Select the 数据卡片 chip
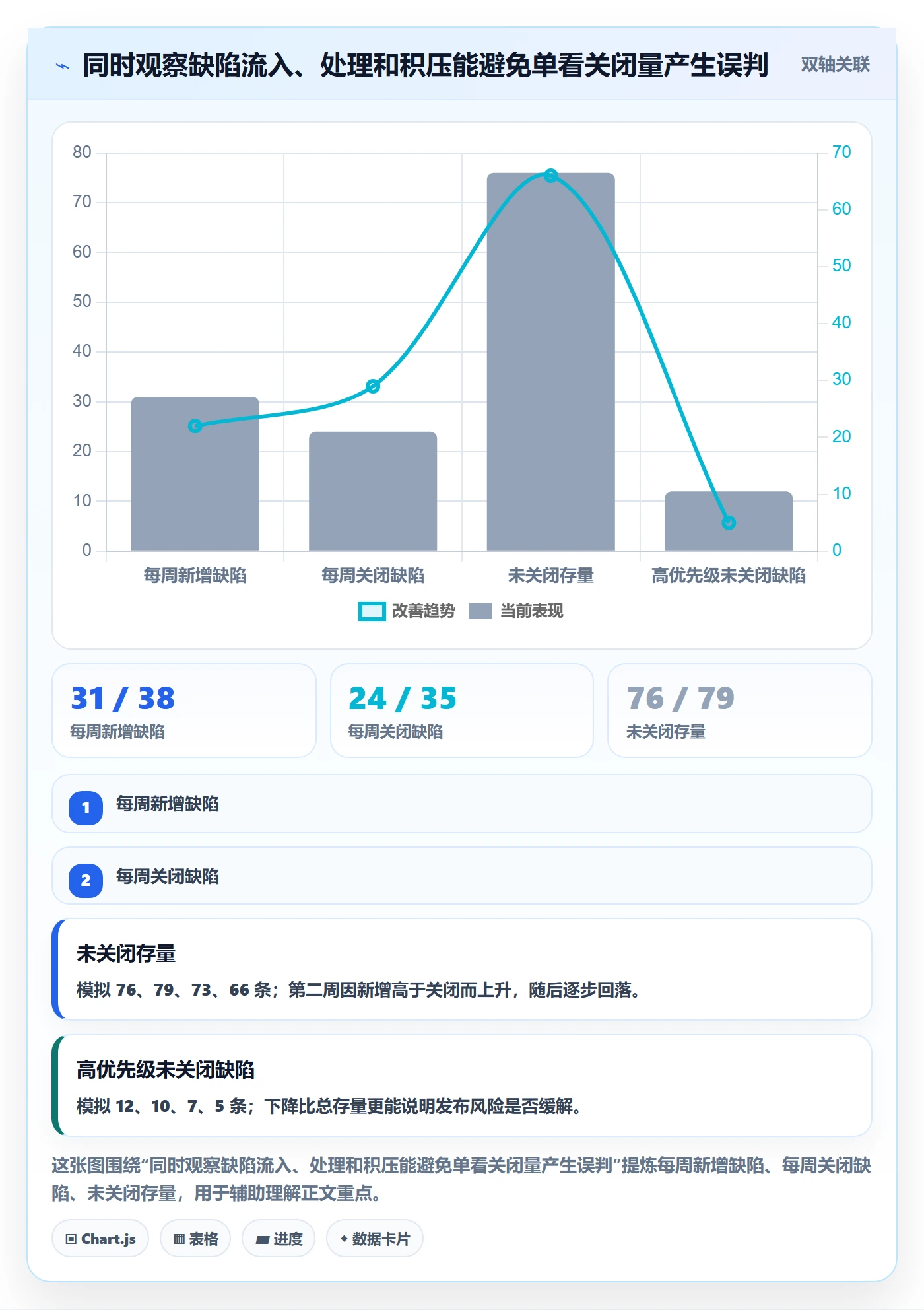The width and height of the screenshot is (924, 1310). click(x=375, y=1239)
